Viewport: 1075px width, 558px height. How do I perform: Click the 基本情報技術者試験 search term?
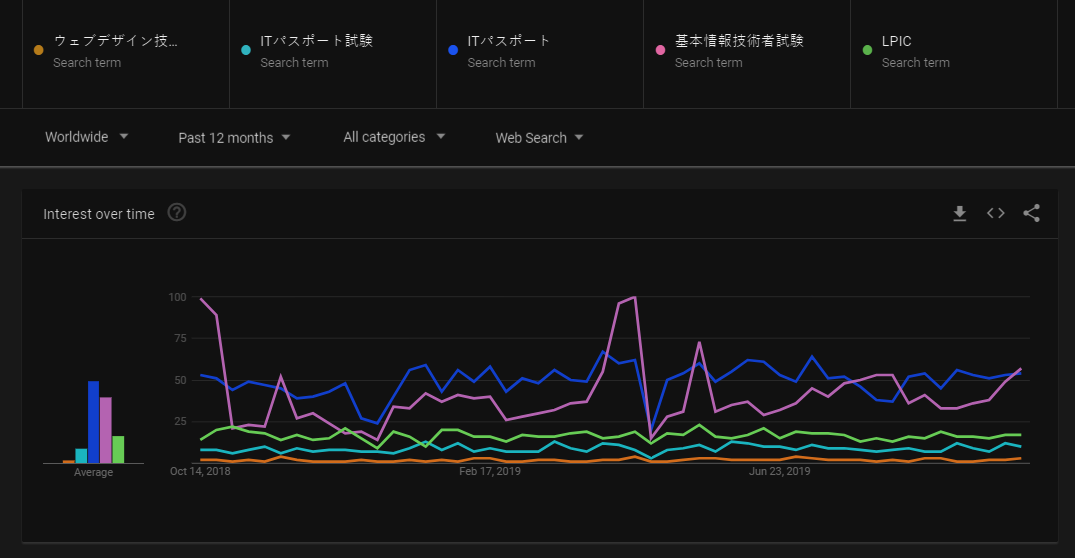tap(738, 41)
